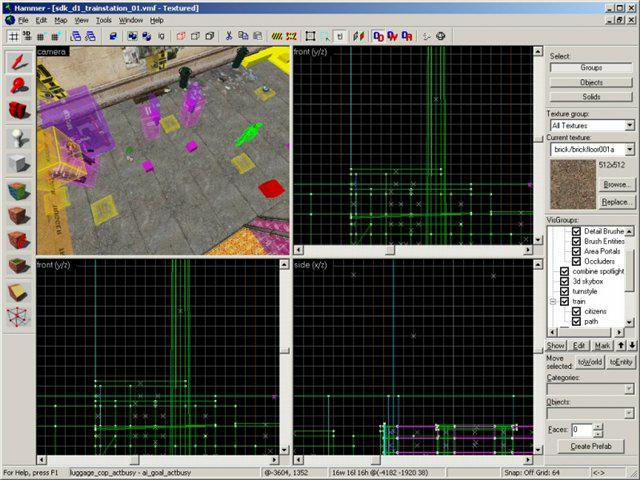640x480 pixels.
Task: Activate the Clipping tool
Action: tap(17, 292)
